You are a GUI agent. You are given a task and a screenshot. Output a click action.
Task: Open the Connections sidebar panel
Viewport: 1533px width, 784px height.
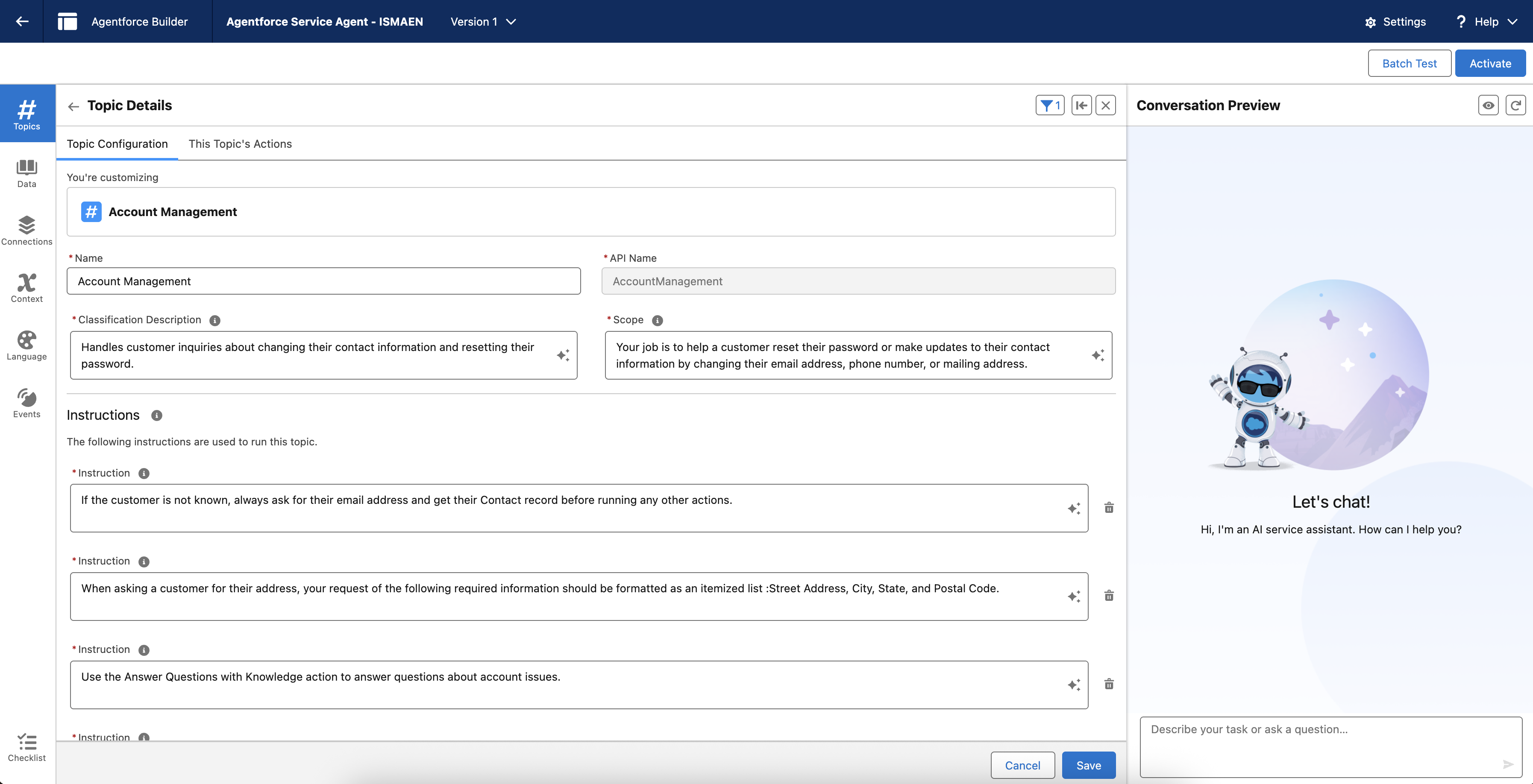point(27,230)
